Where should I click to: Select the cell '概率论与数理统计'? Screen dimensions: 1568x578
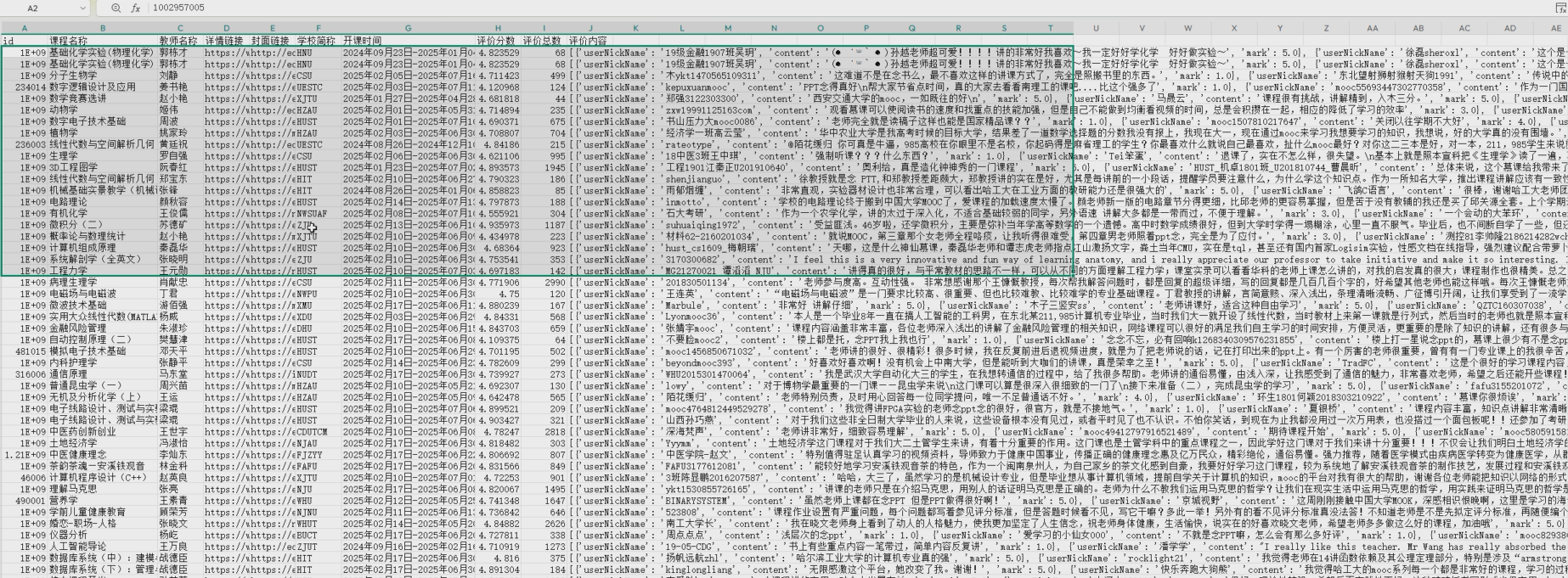[103, 237]
